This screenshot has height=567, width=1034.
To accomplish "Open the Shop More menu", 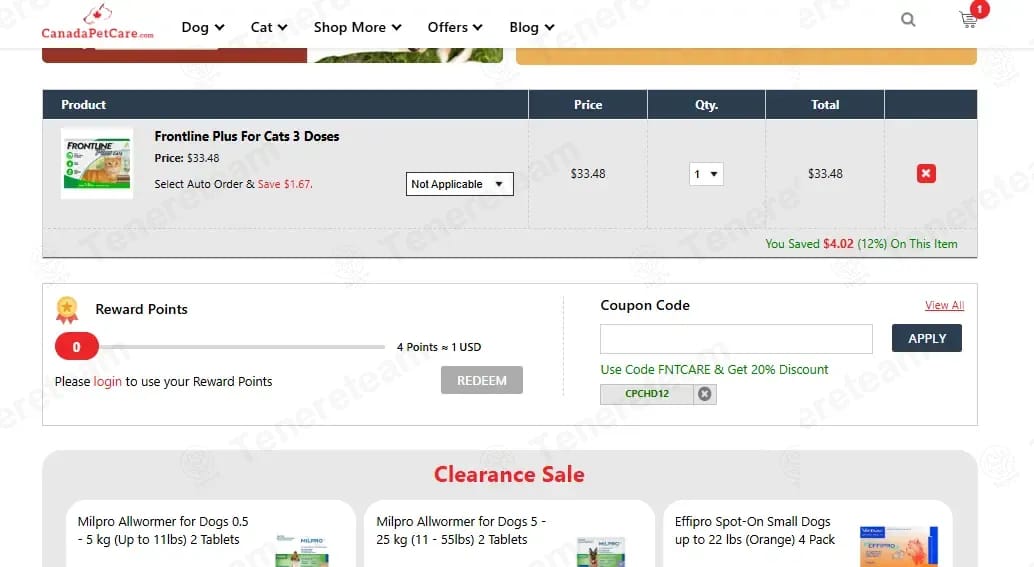I will point(357,27).
